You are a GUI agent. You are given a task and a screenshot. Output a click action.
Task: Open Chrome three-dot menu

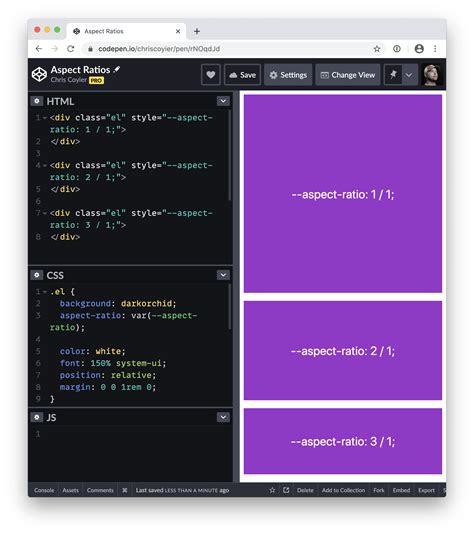[435, 49]
